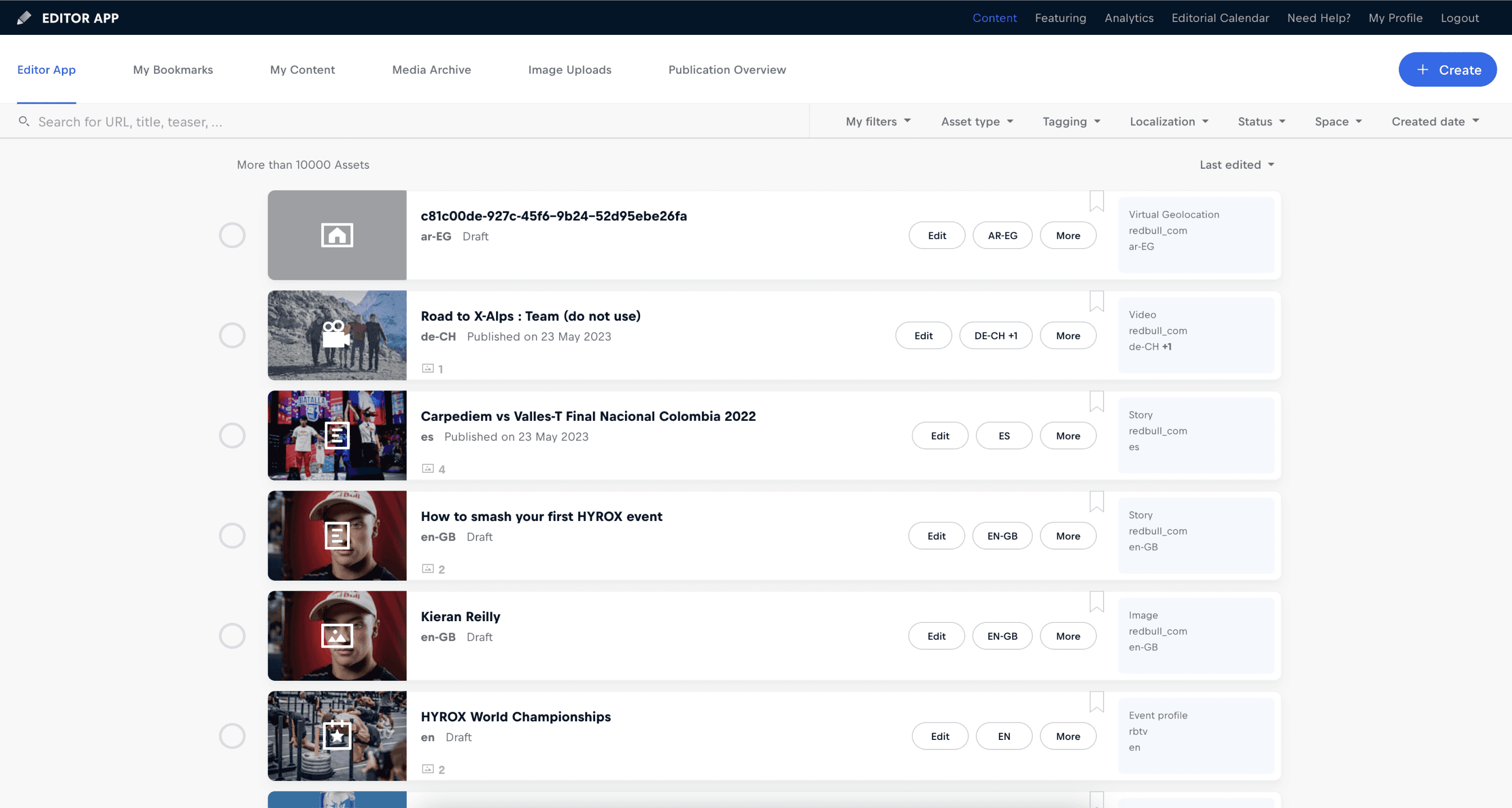Open the Created date filter dropdown

(x=1434, y=122)
